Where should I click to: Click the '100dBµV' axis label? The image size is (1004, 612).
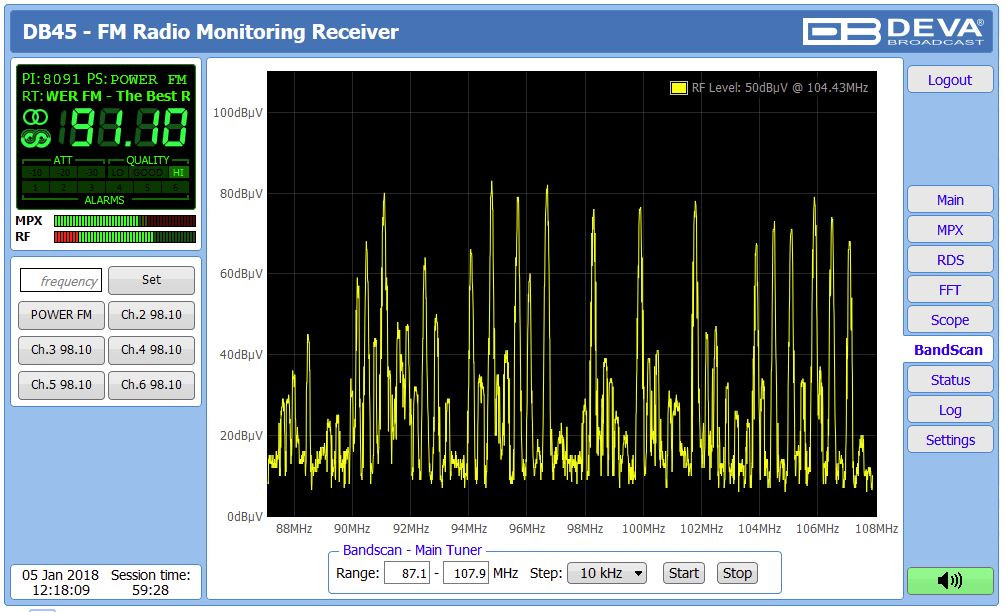tap(238, 113)
